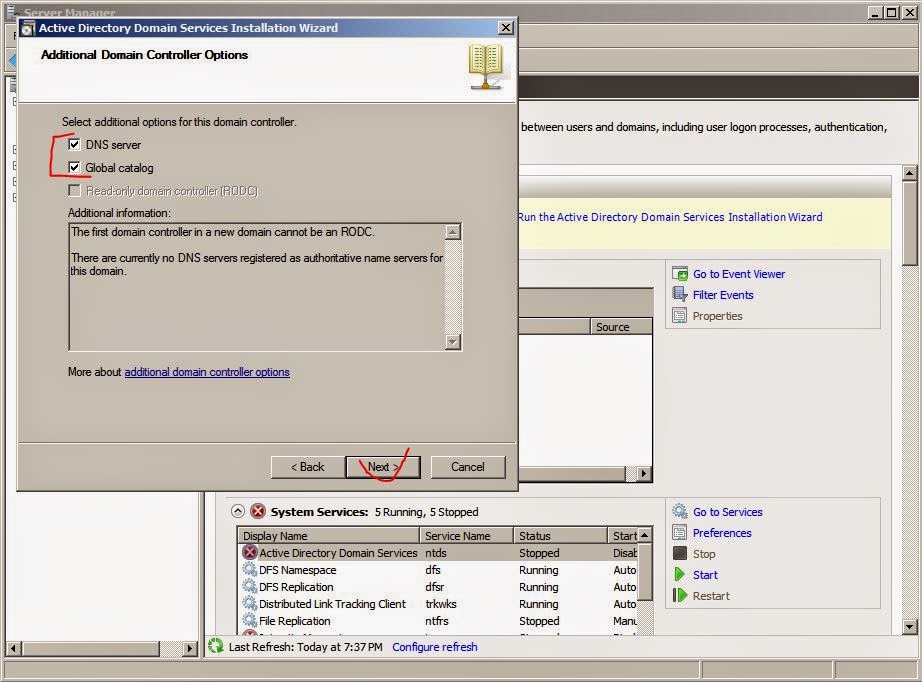Open the Go to Event Viewer link

739,274
